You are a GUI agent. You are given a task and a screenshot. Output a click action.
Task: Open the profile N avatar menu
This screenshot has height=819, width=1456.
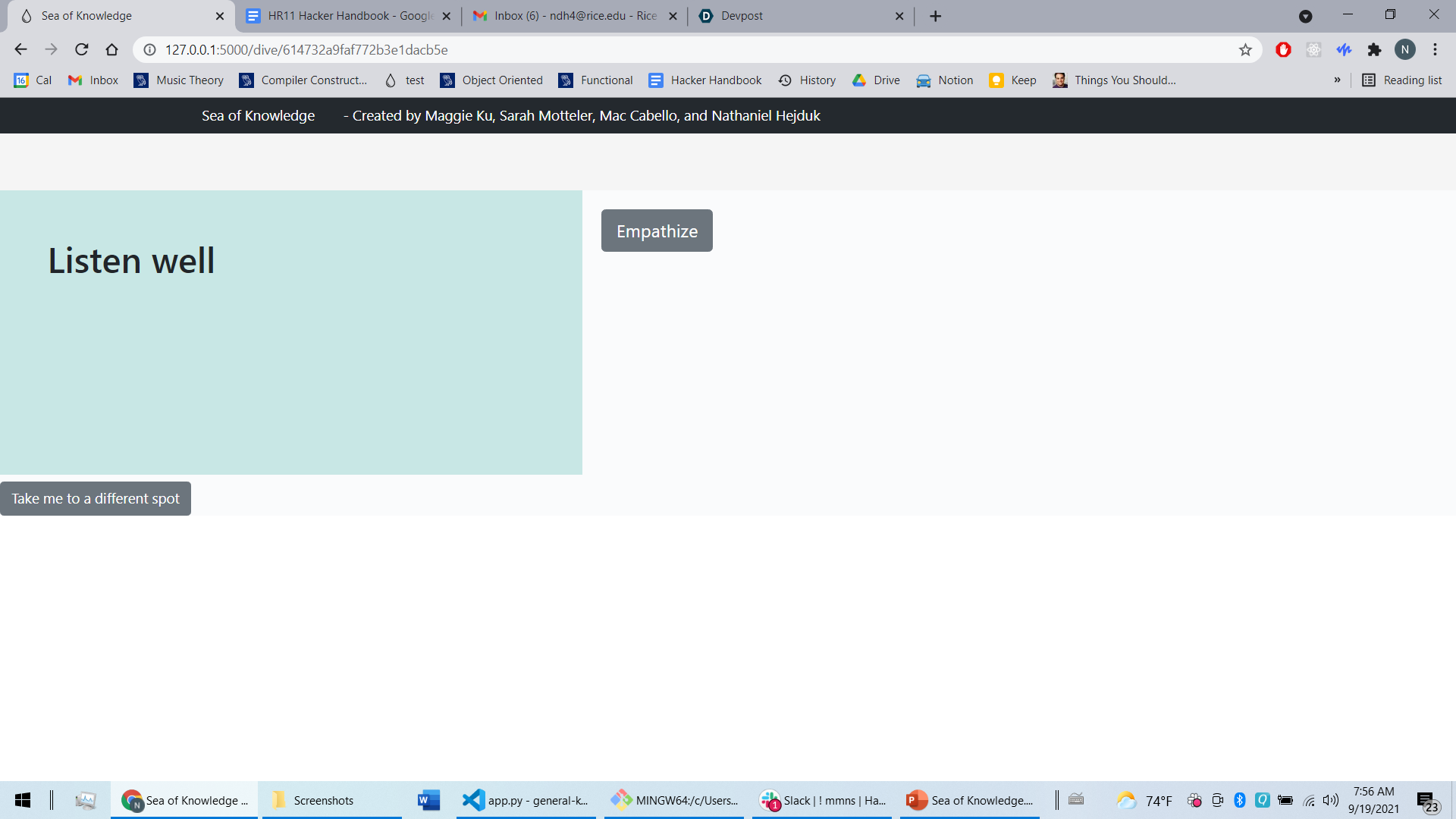point(1404,50)
